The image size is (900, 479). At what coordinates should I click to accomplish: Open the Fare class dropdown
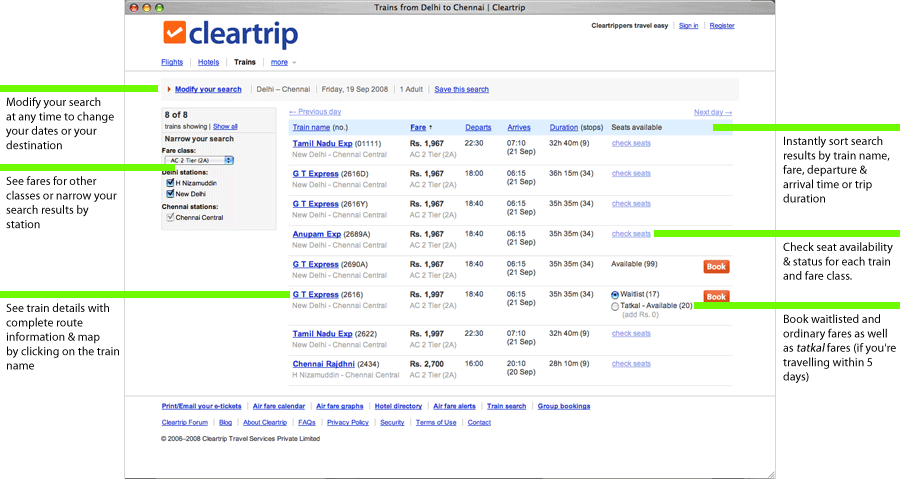pos(199,161)
